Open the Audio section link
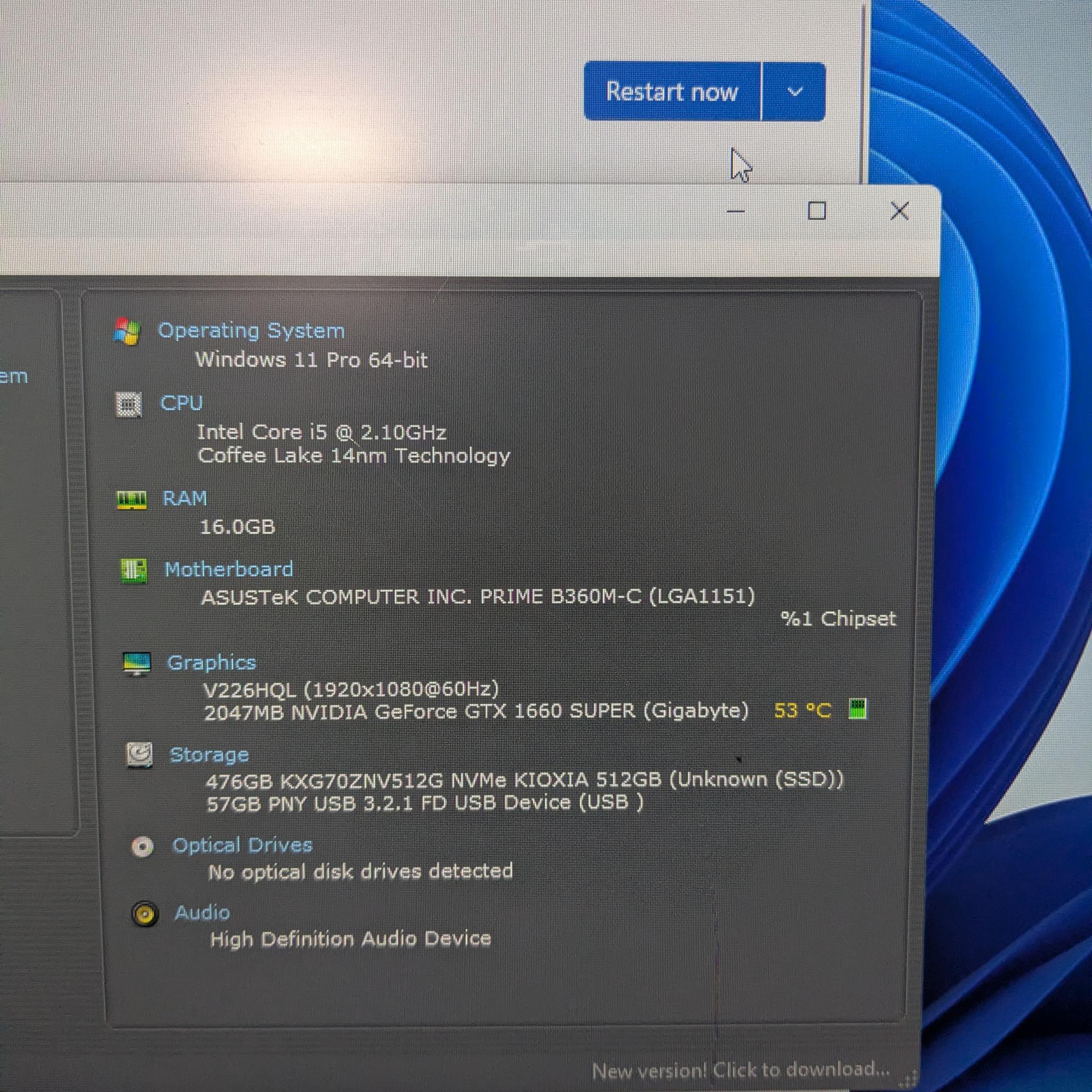1092x1092 pixels. click(202, 913)
